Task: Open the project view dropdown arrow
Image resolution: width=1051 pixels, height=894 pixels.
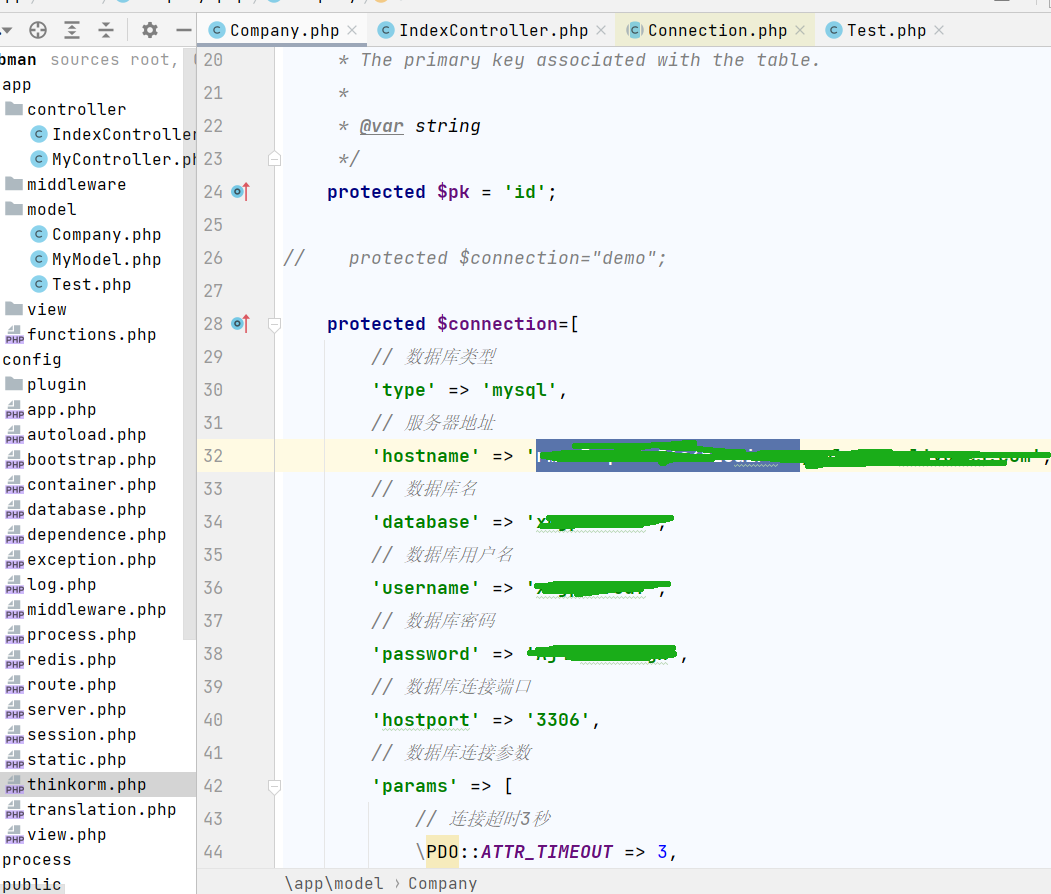Action: tap(7, 30)
